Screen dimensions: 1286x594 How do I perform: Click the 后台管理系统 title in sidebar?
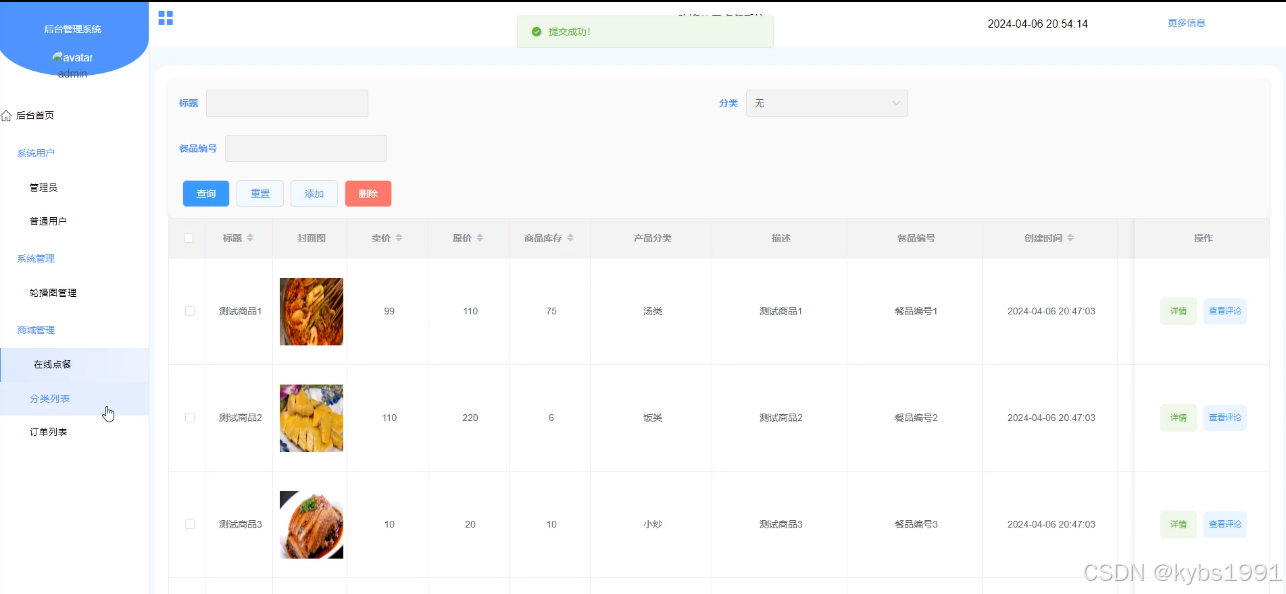[72, 29]
